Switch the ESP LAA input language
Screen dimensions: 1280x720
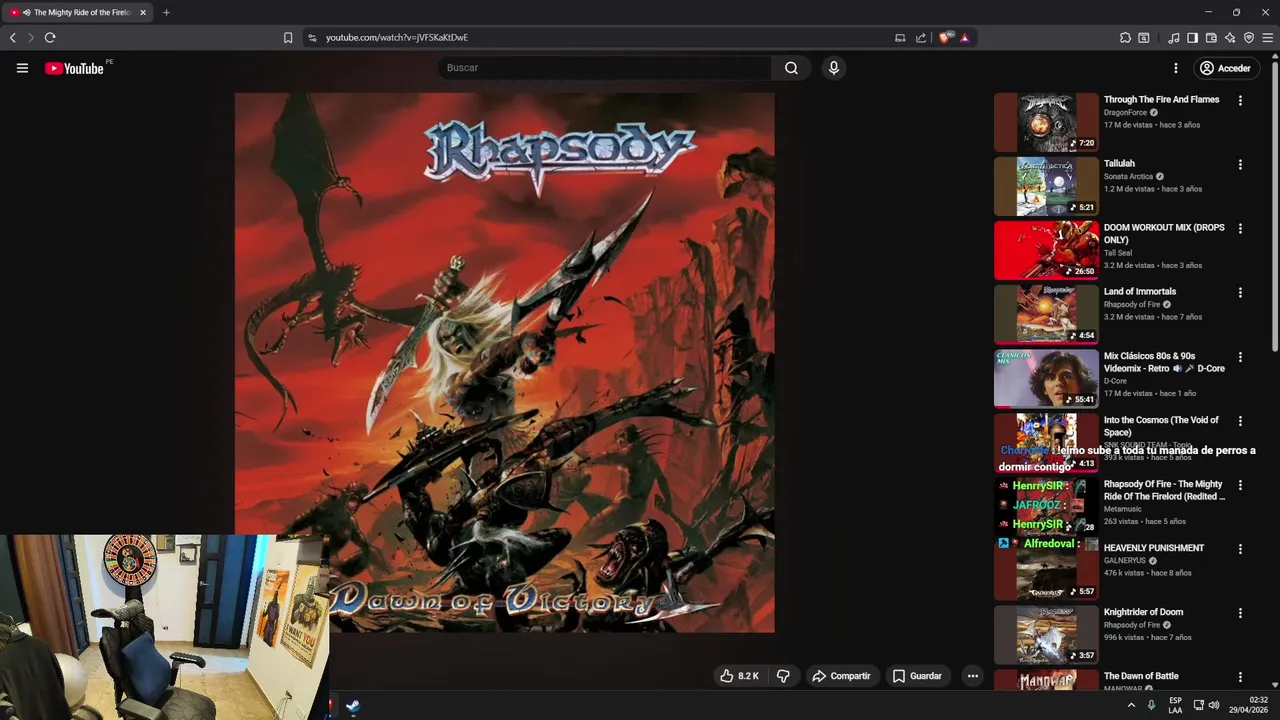click(1175, 705)
